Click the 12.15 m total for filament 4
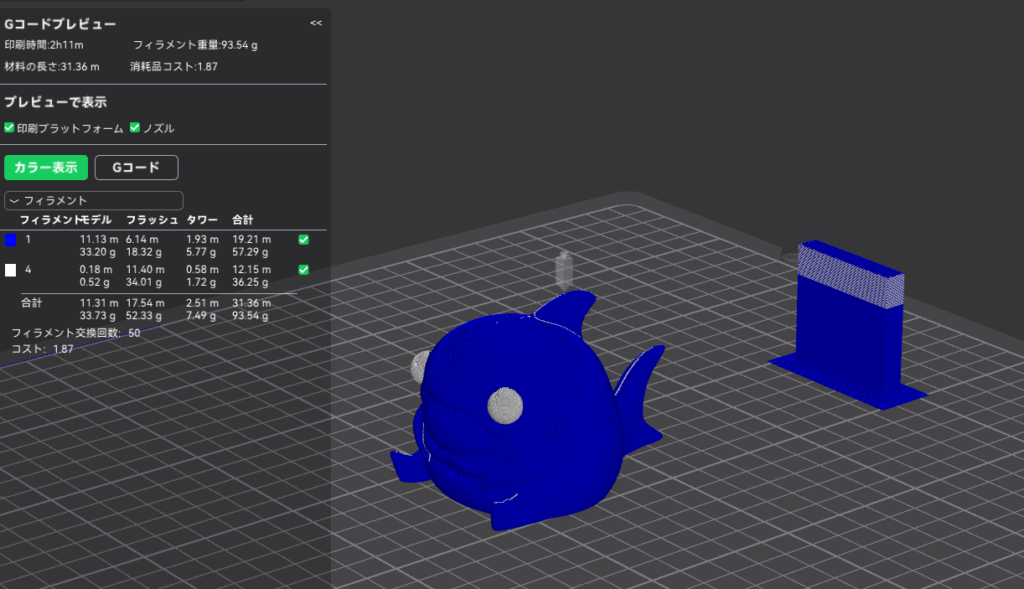The height and width of the screenshot is (589, 1024). (x=251, y=270)
